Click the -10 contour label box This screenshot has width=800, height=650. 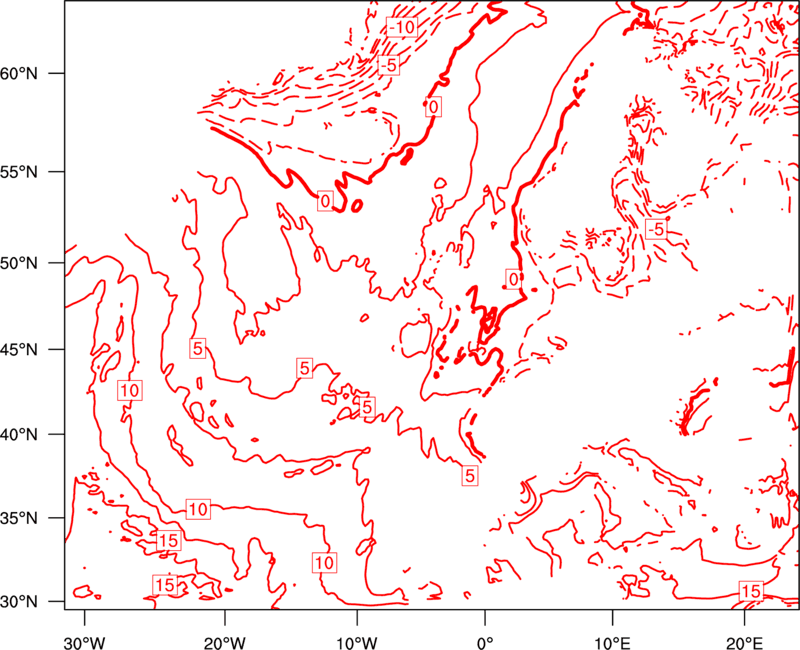pos(402,27)
